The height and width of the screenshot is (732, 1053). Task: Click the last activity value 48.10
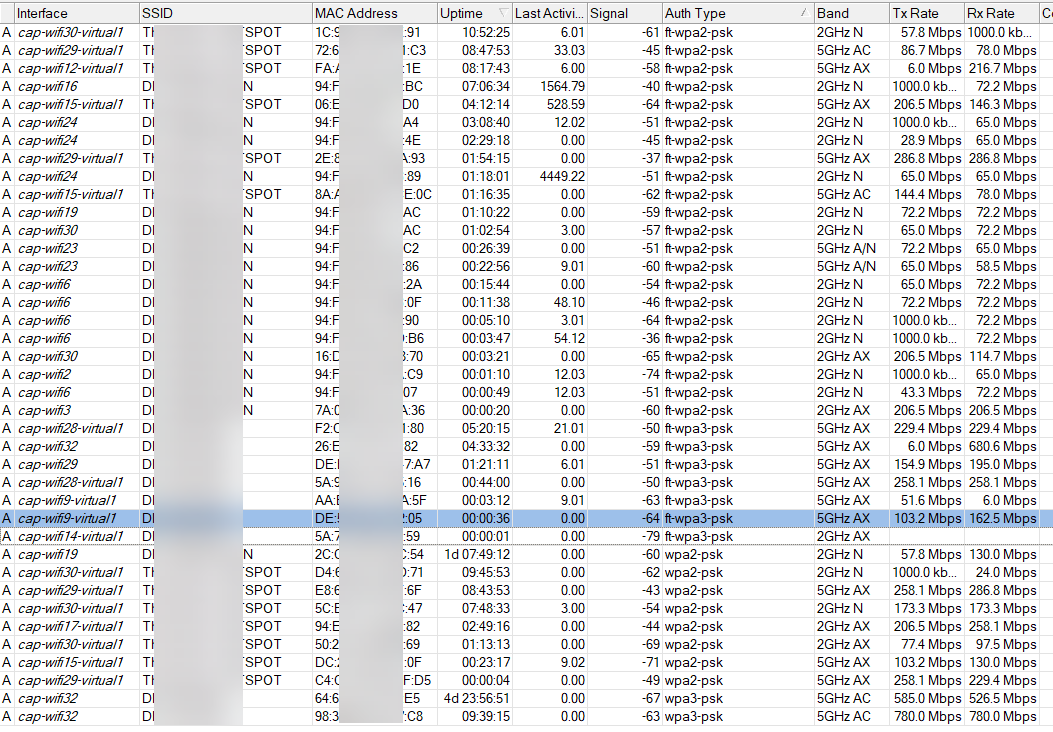tap(569, 302)
